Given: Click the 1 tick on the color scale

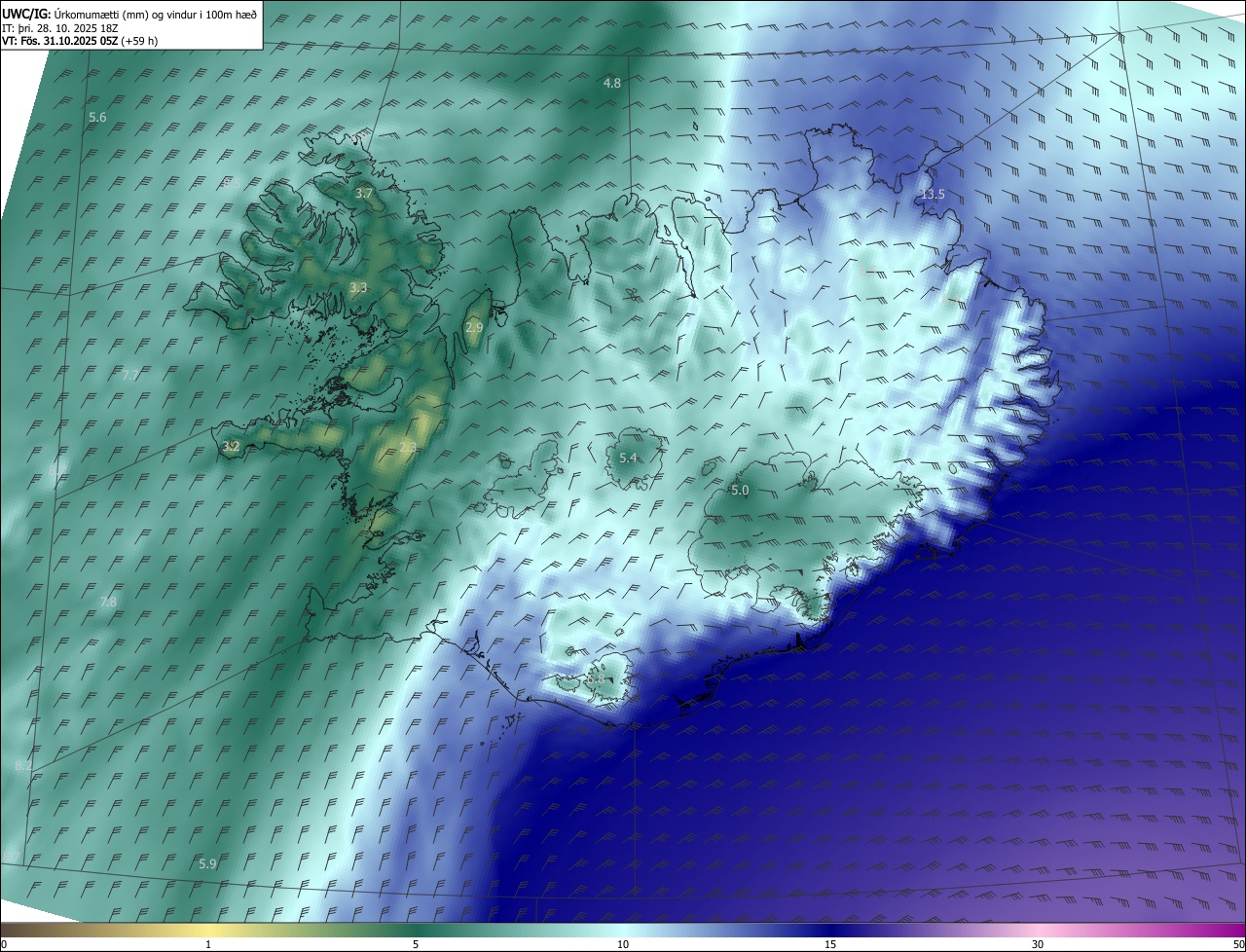Looking at the screenshot, I should (208, 944).
